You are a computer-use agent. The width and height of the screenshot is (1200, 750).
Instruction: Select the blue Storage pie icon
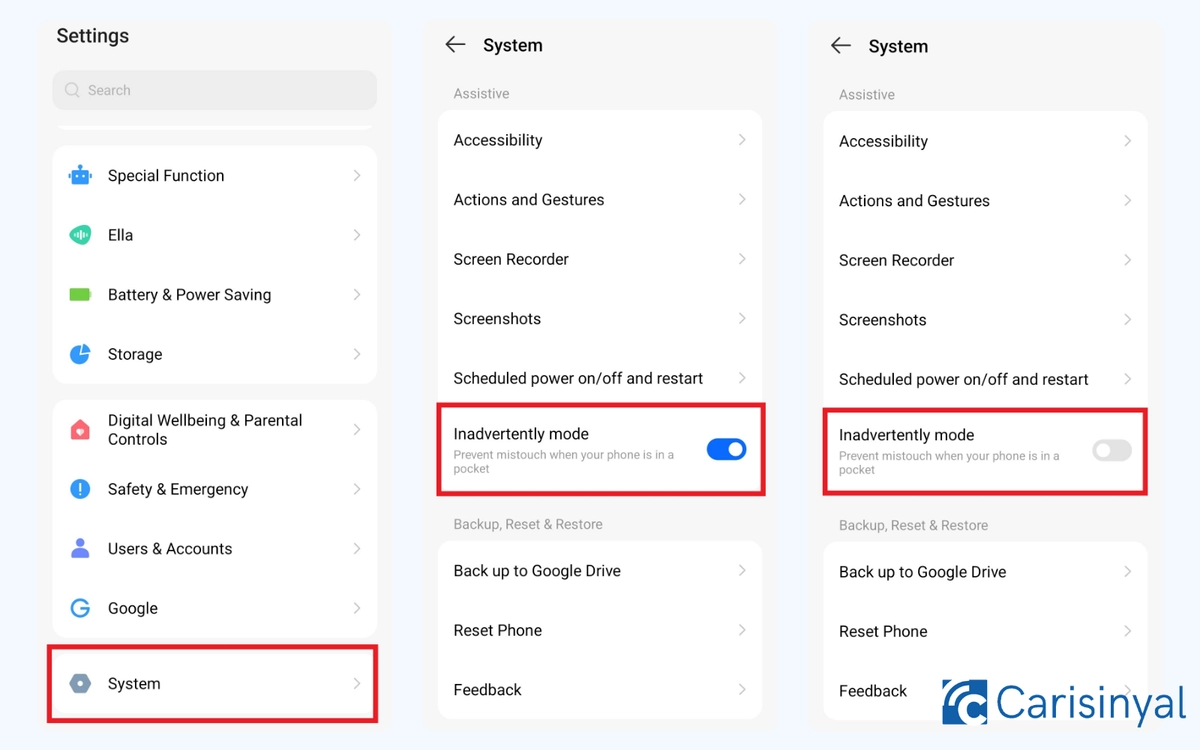pos(80,354)
